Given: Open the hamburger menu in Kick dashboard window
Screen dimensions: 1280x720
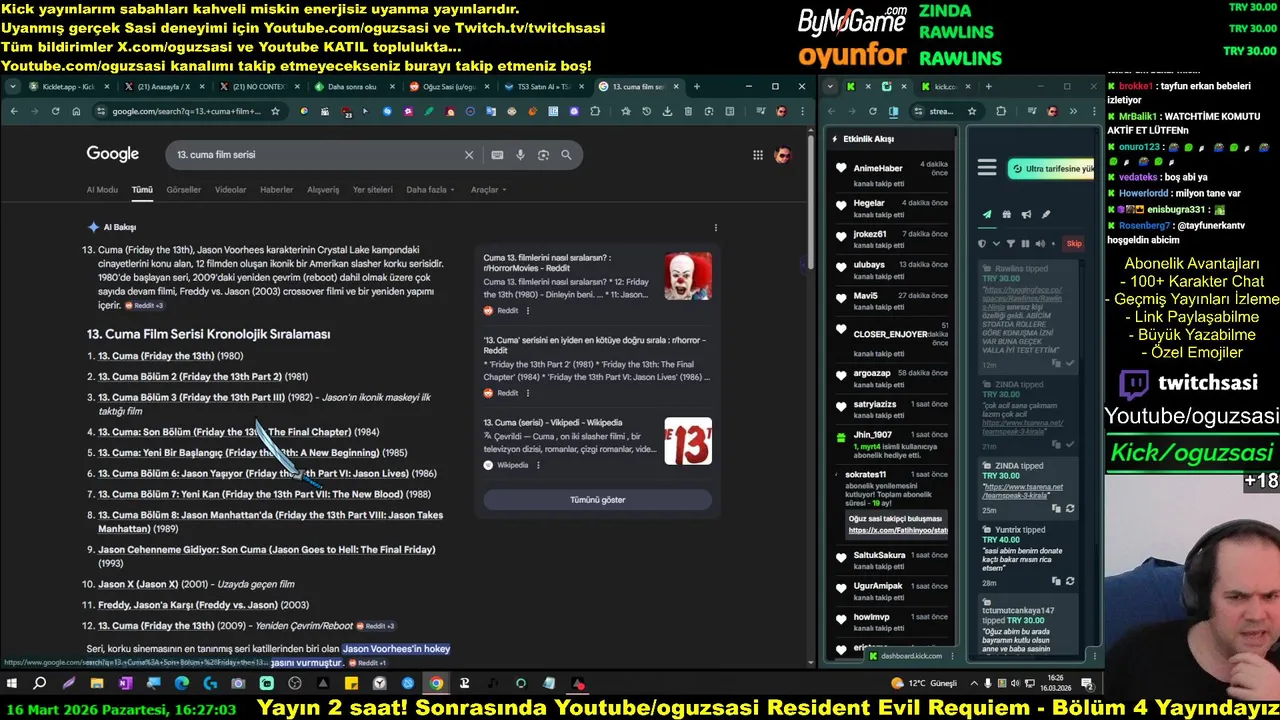Looking at the screenshot, I should (987, 168).
